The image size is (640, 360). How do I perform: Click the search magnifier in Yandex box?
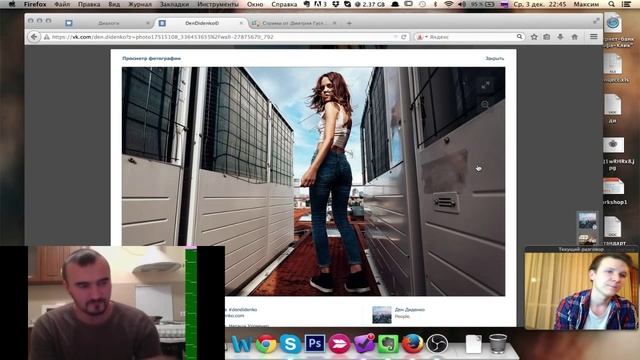[519, 37]
